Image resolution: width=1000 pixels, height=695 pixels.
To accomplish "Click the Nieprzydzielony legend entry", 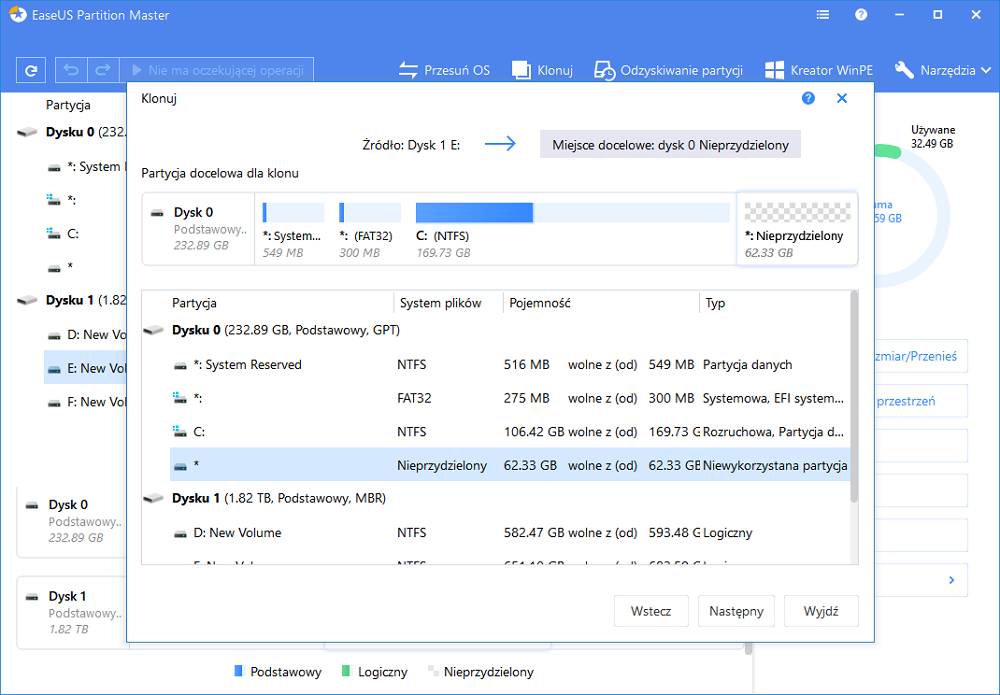I will point(481,671).
